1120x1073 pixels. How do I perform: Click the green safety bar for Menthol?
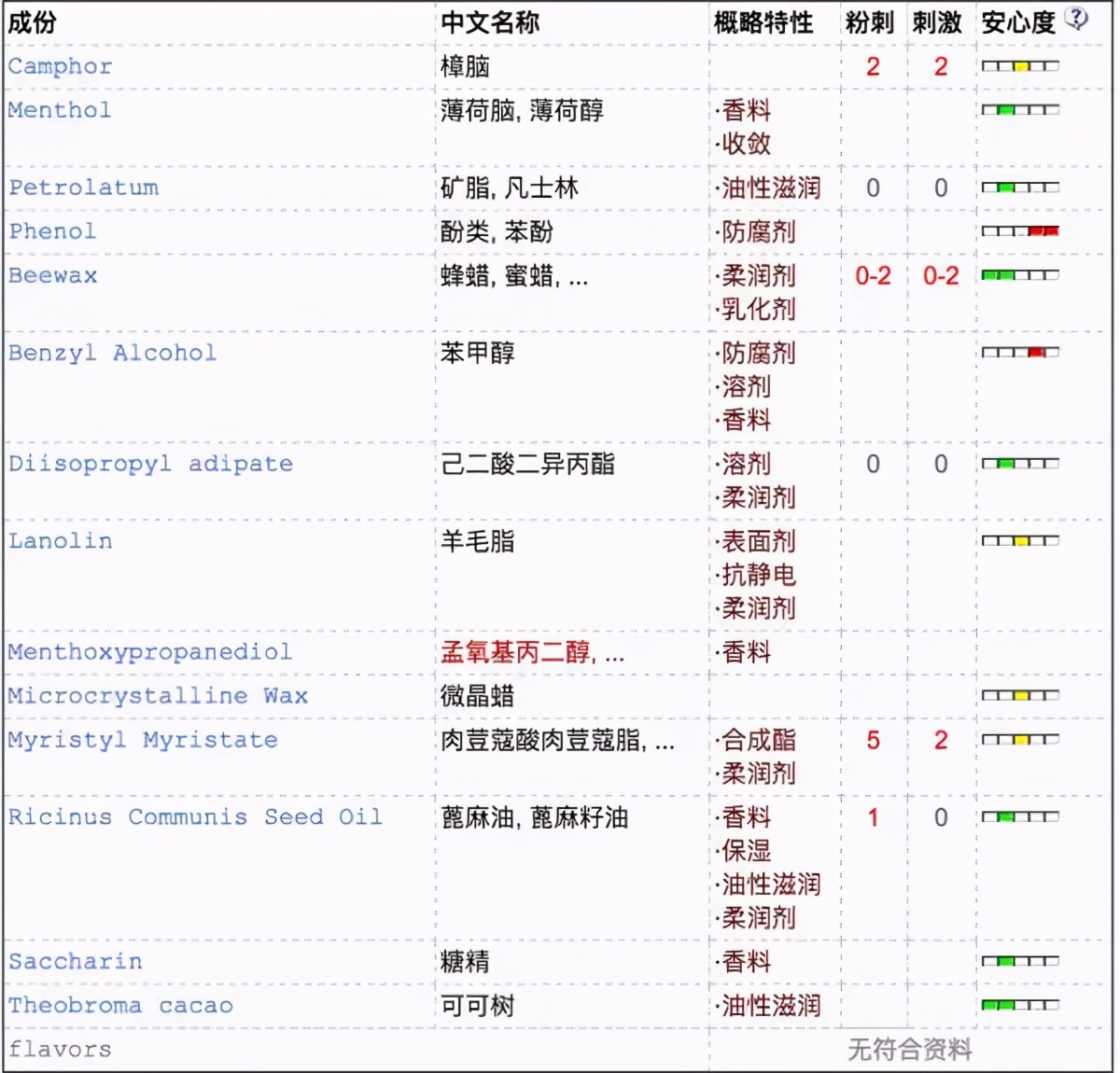tap(1005, 110)
